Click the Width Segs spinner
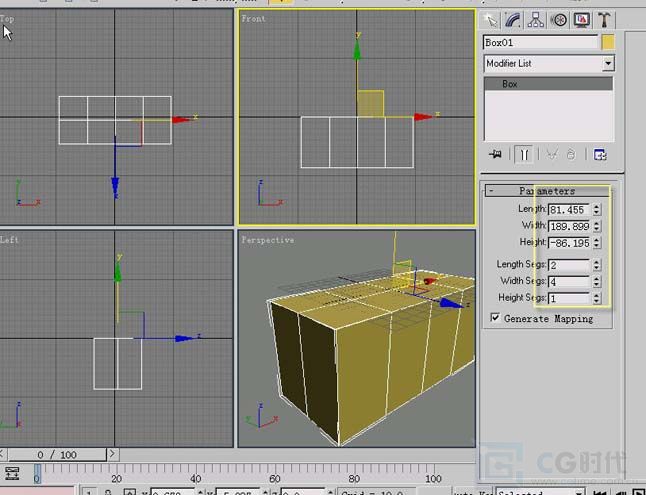The height and width of the screenshot is (495, 646). (596, 282)
